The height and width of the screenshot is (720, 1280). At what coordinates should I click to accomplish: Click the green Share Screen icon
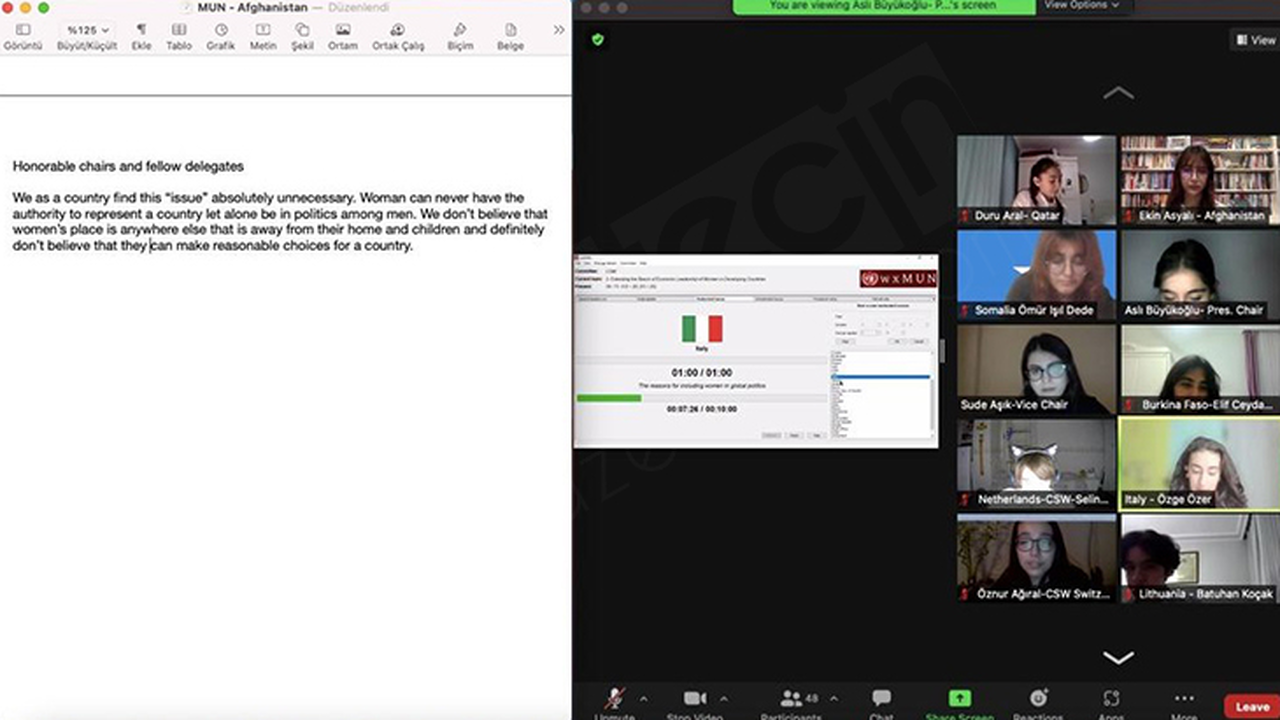coord(959,698)
